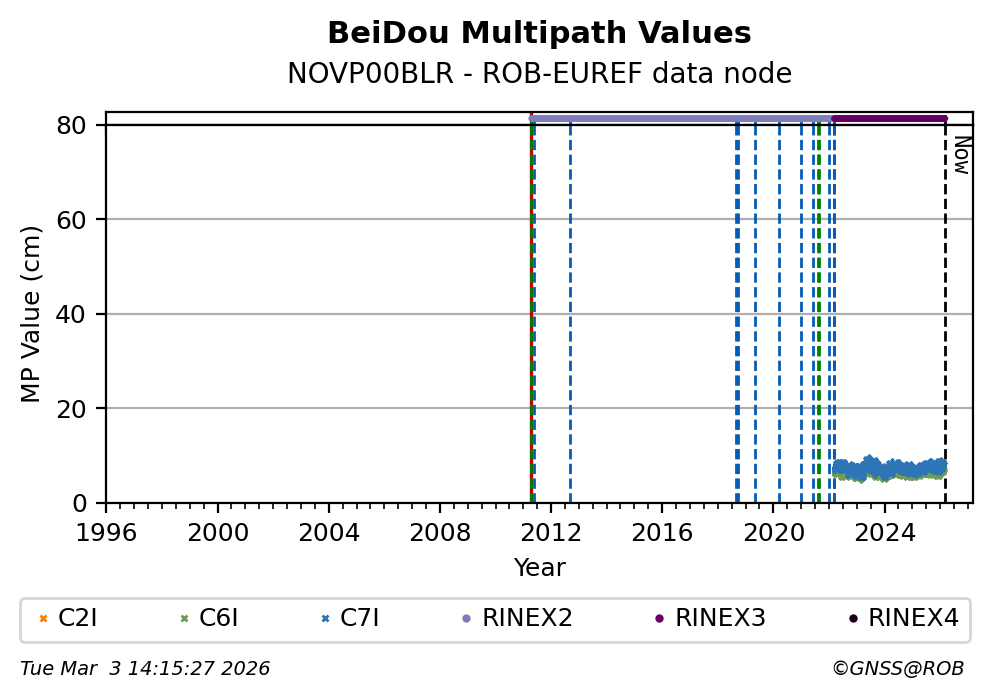993x699 pixels.
Task: Click the green C6I legend marker
Action: coord(184,619)
